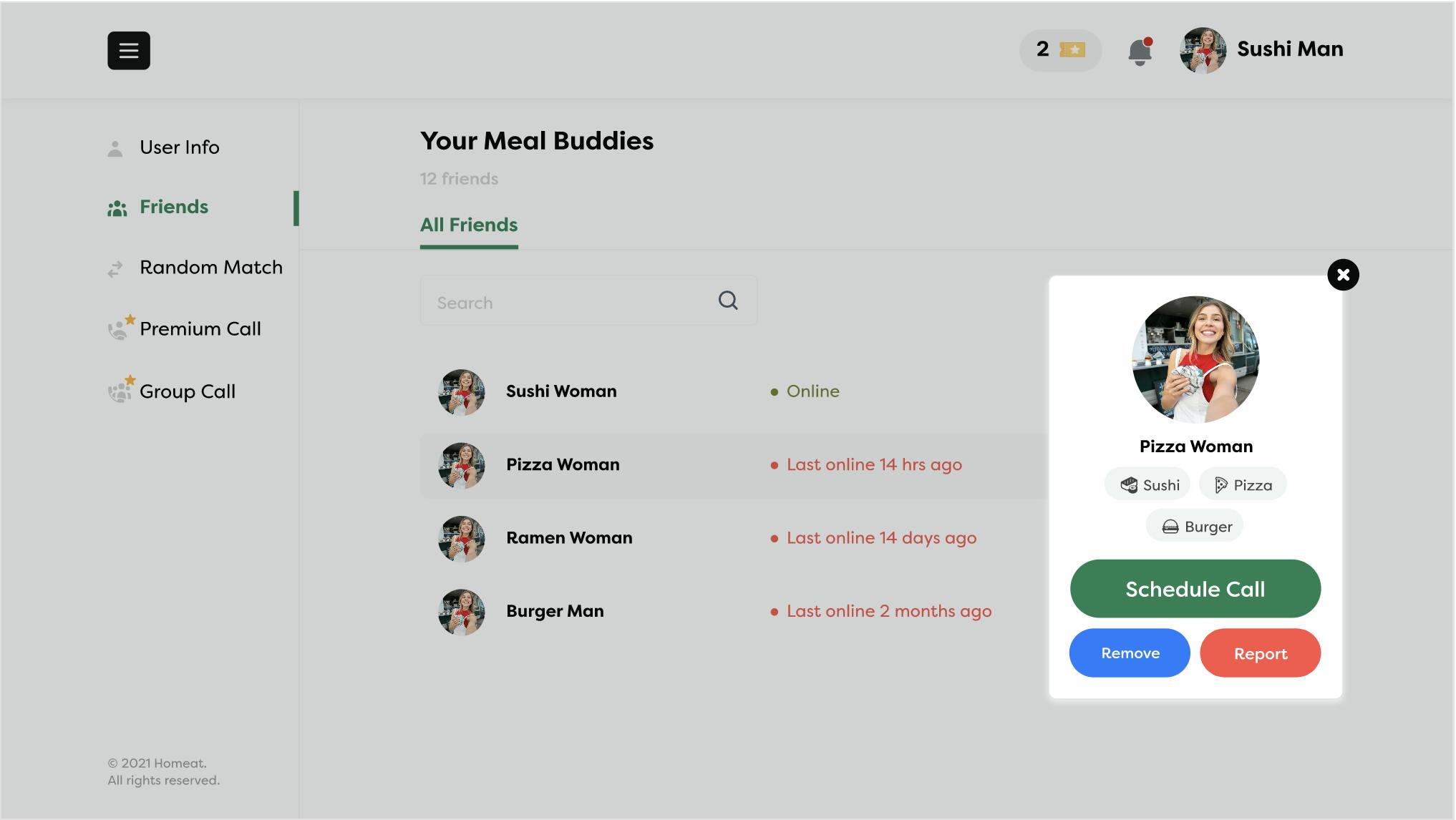The height and width of the screenshot is (820, 1456).
Task: Click the search magnifier icon
Action: pyautogui.click(x=728, y=301)
